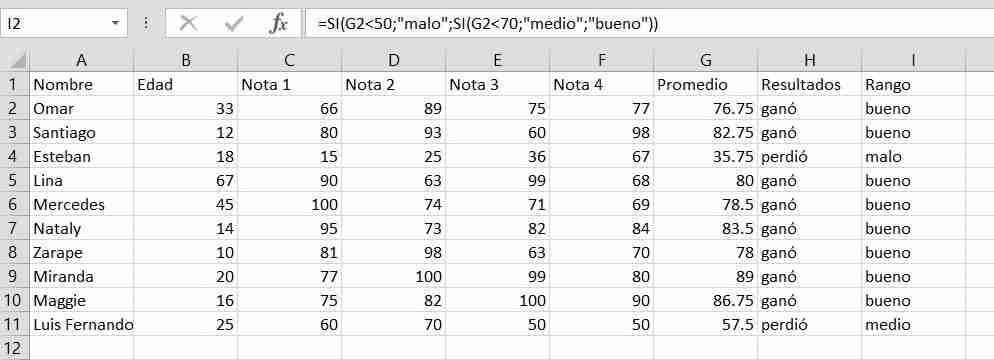Cancel formula entry with the X icon
This screenshot has height=360, width=994.
[188, 24]
